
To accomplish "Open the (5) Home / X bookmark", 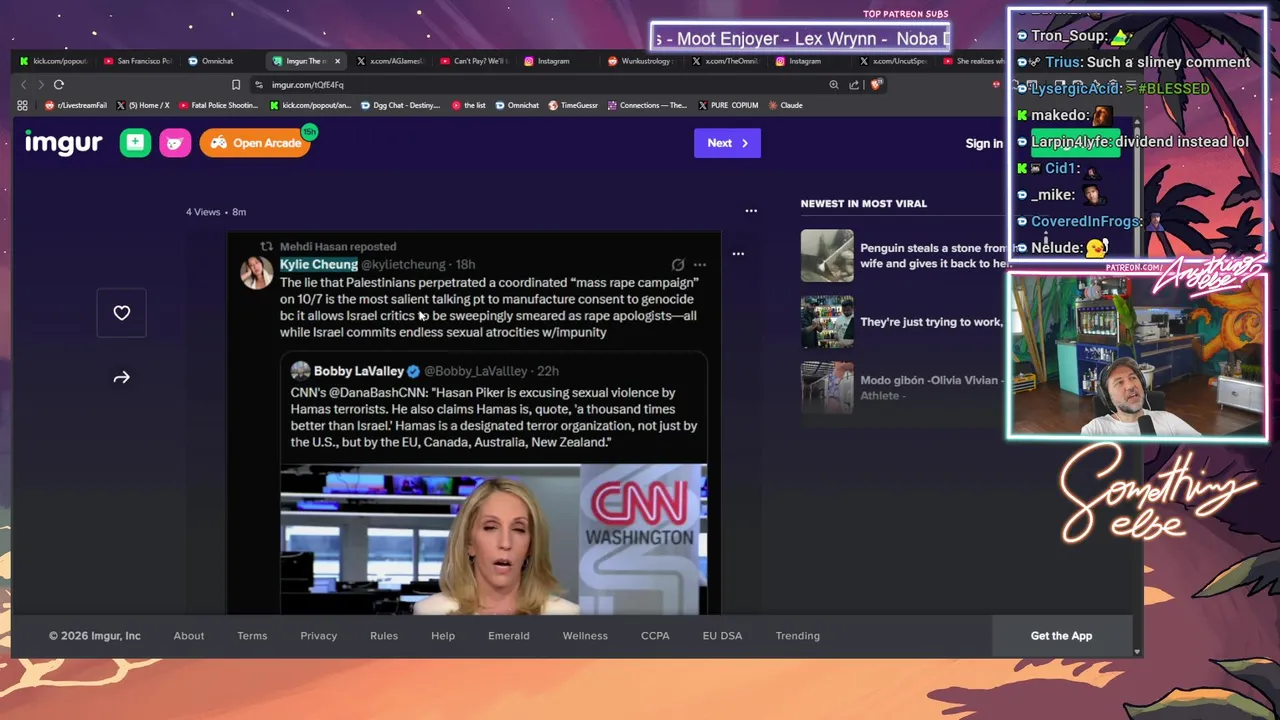I will (x=143, y=105).
